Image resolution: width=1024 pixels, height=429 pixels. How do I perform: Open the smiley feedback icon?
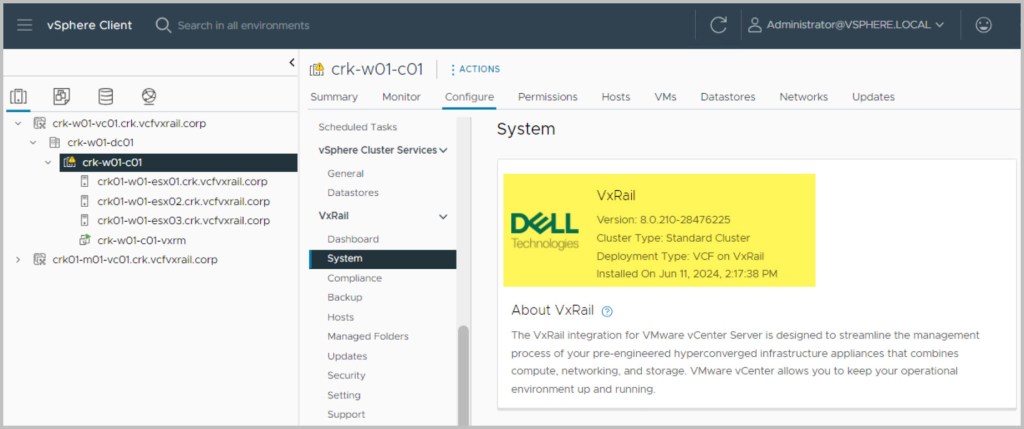(x=983, y=25)
